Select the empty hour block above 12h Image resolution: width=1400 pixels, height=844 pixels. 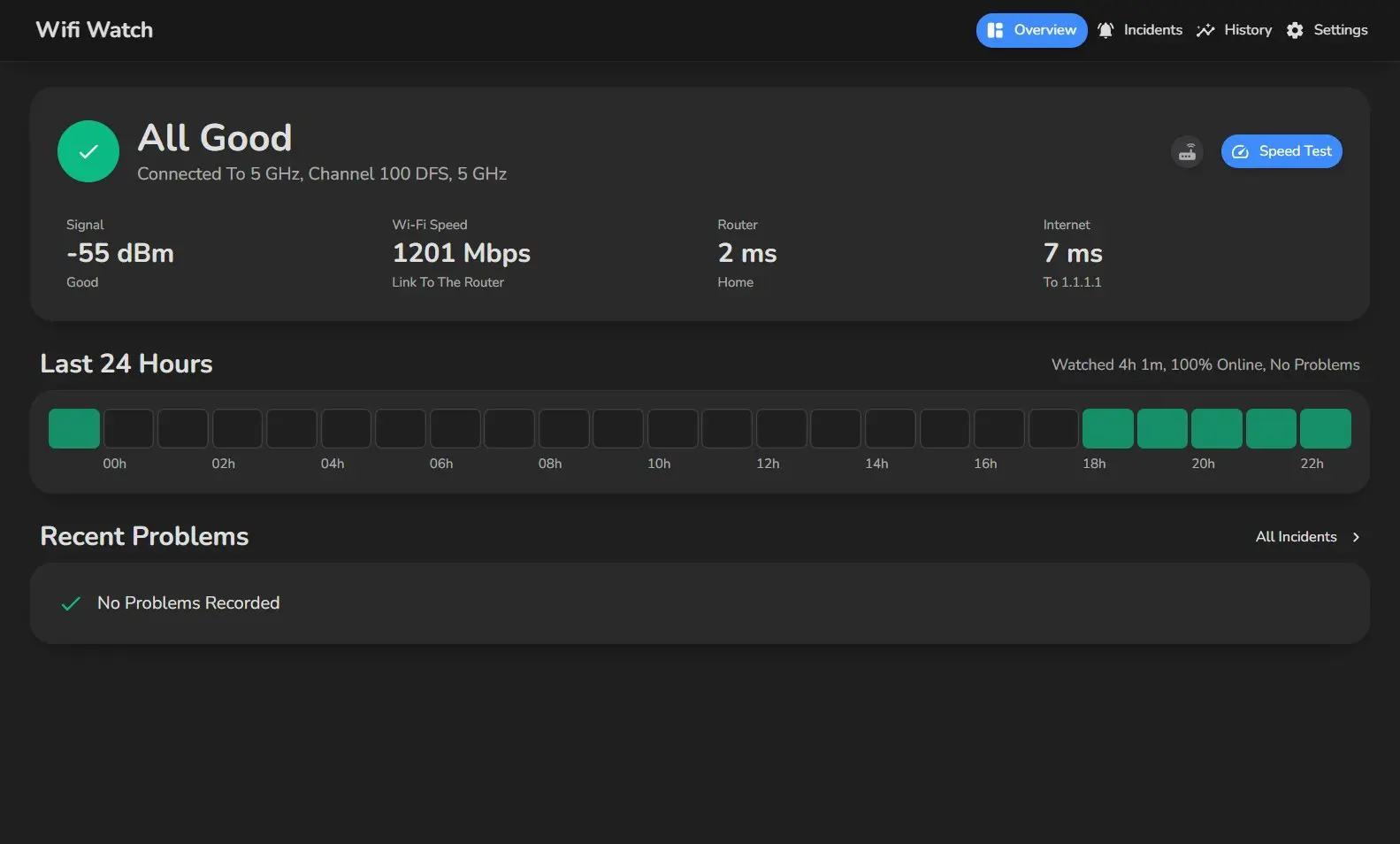[x=782, y=429]
